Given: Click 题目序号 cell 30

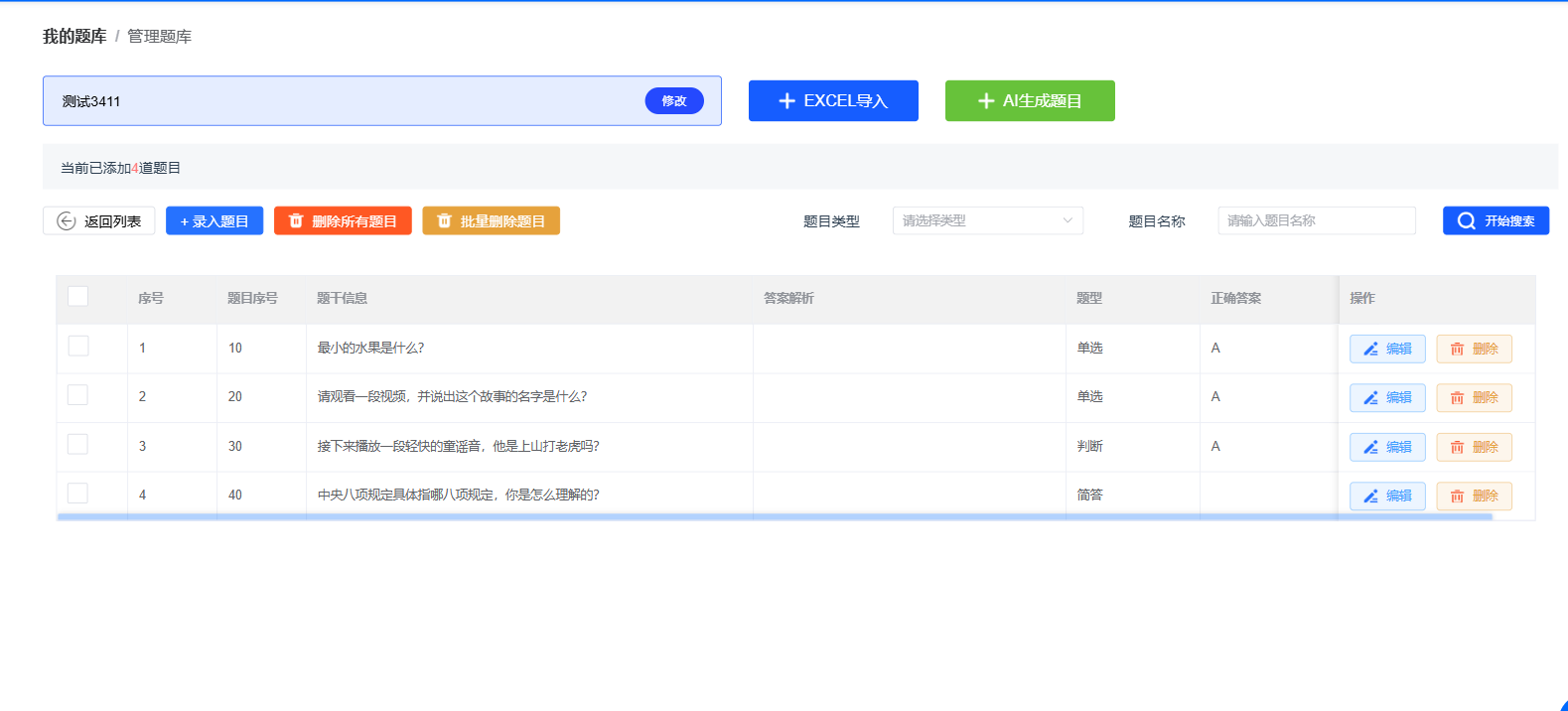Looking at the screenshot, I should (x=235, y=446).
